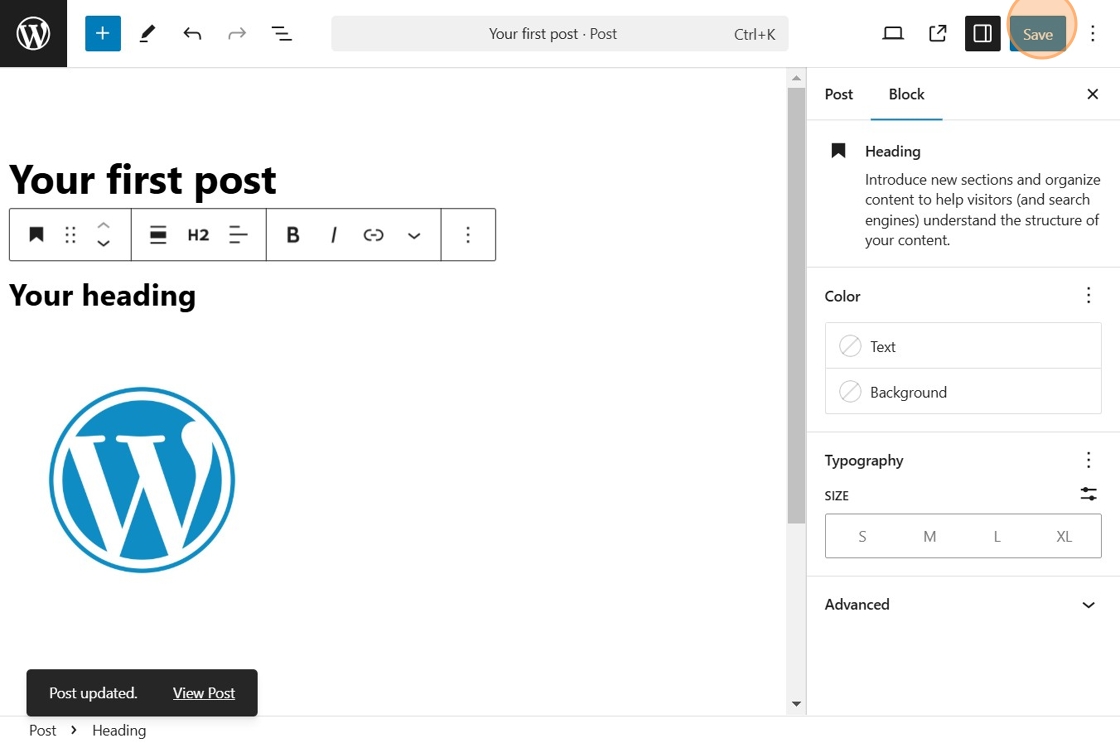Toggle italic formatting
This screenshot has width=1120, height=743.
[333, 234]
